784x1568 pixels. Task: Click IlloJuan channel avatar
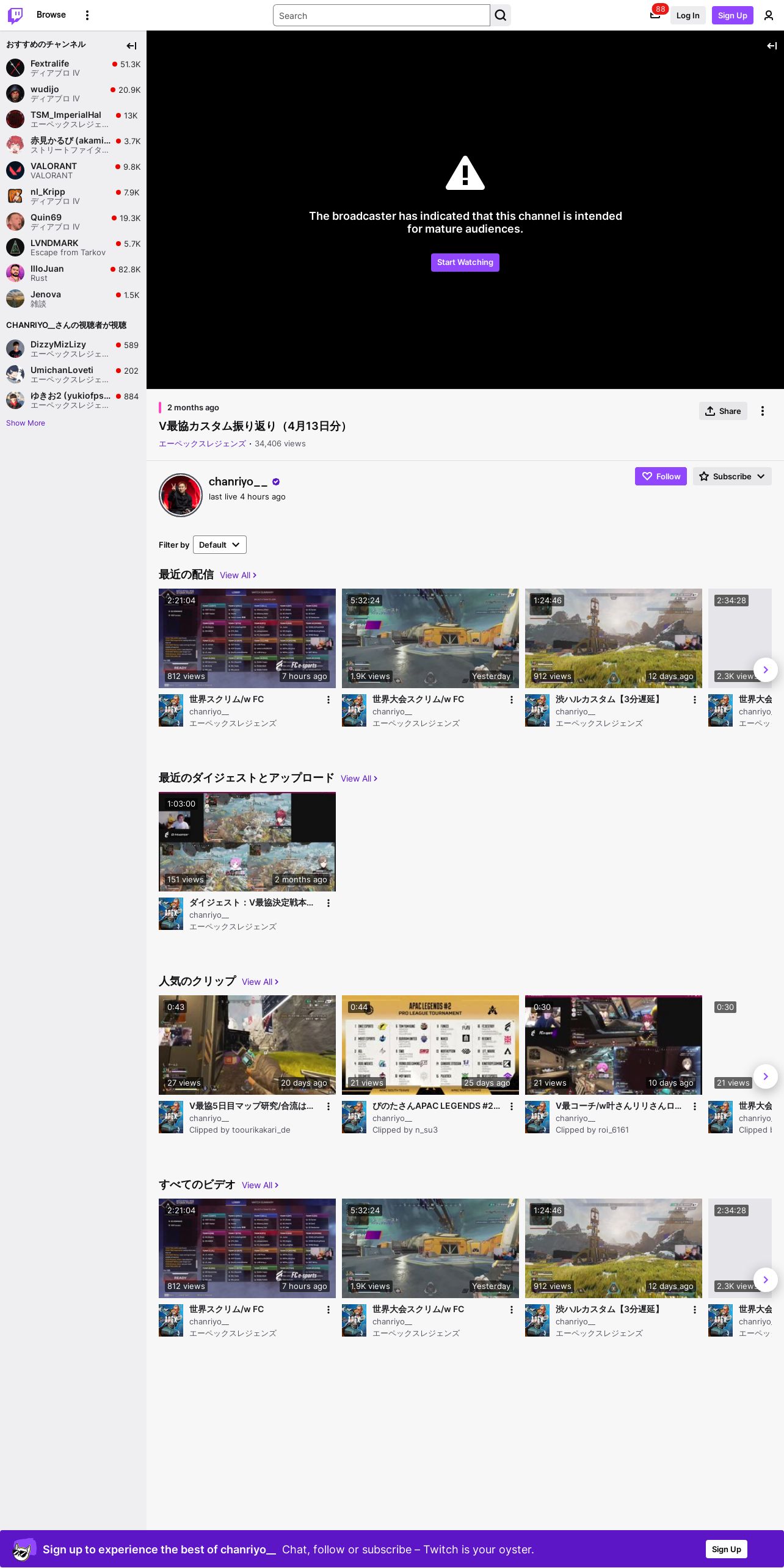tap(15, 273)
